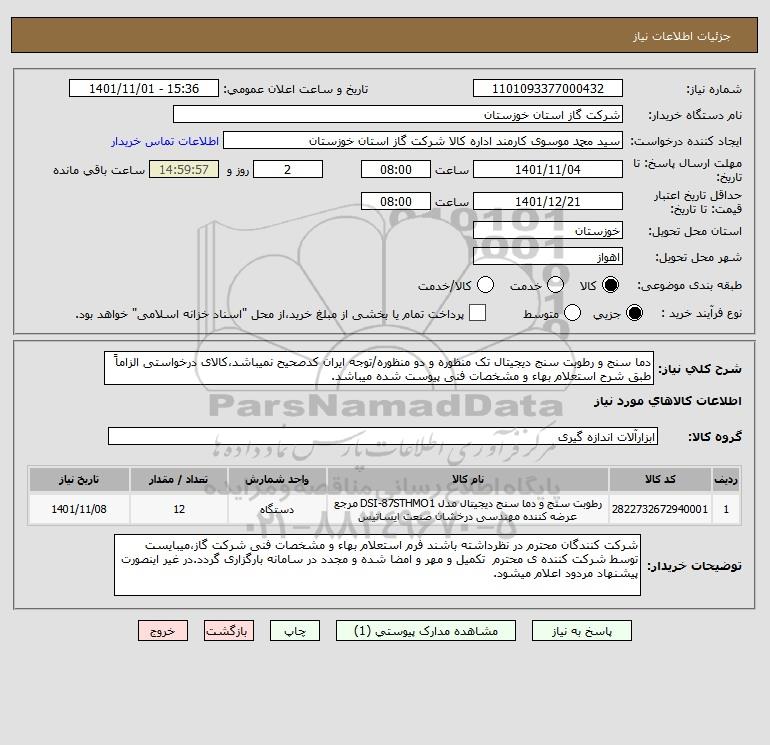Viewport: 770px width, 745px height.
Task: Click the جزئیات اطلاعات نیاز page title
Action: click(x=682, y=36)
